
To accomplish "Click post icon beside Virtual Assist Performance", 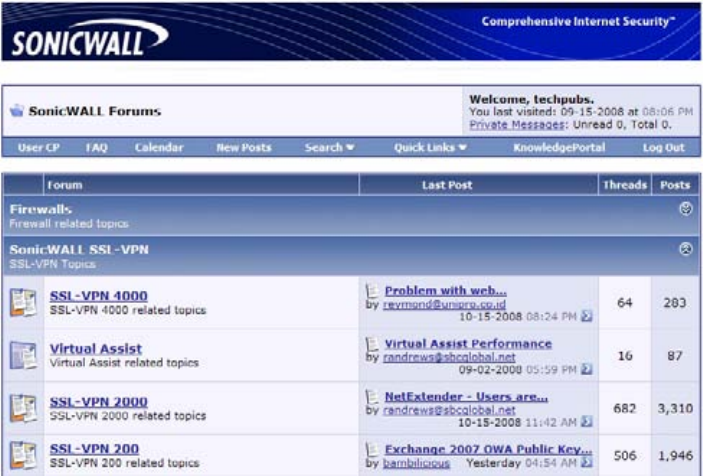I will point(372,344).
